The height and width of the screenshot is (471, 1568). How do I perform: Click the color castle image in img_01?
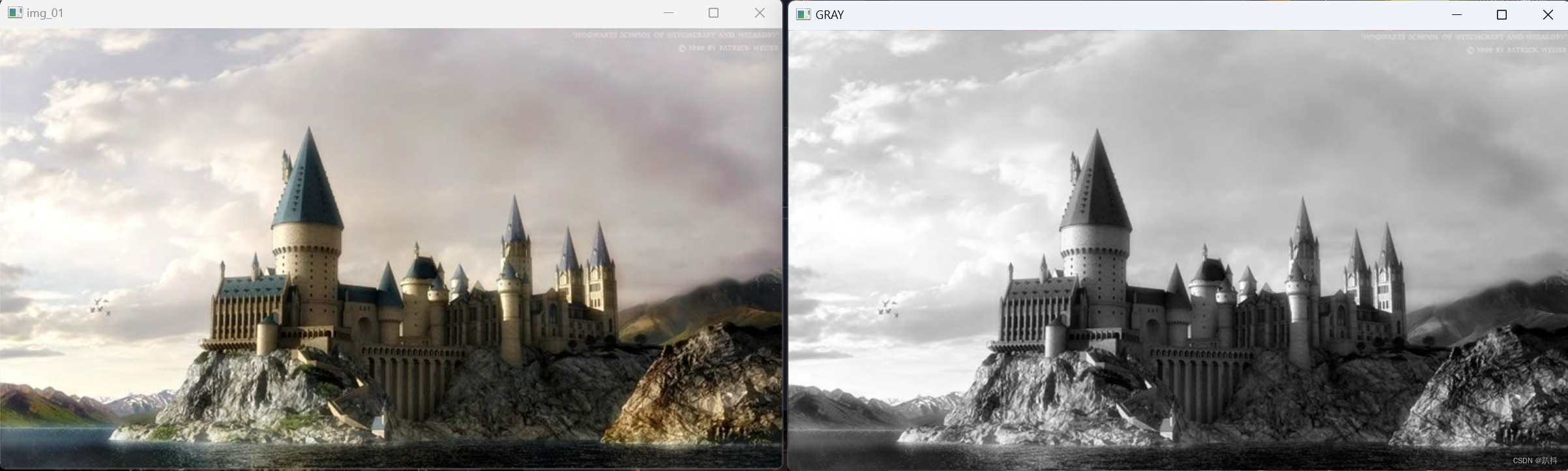391,247
